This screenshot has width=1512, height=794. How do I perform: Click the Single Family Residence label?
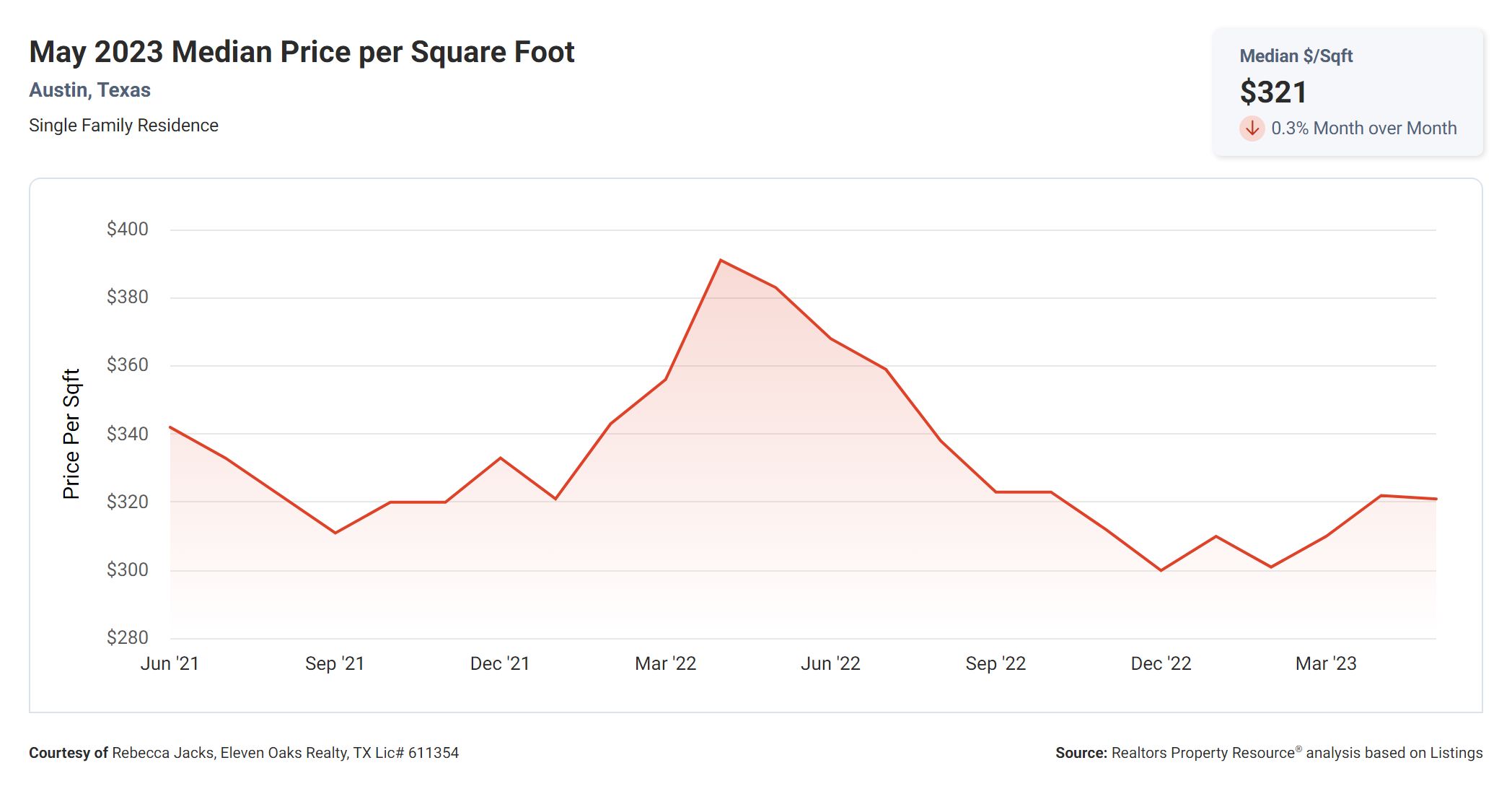(x=123, y=126)
